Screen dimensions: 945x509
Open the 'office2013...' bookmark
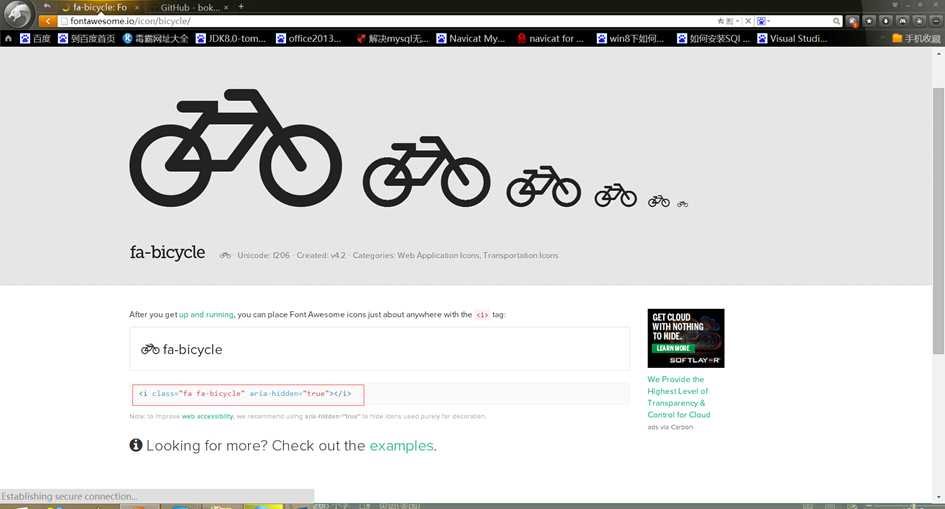(309, 39)
